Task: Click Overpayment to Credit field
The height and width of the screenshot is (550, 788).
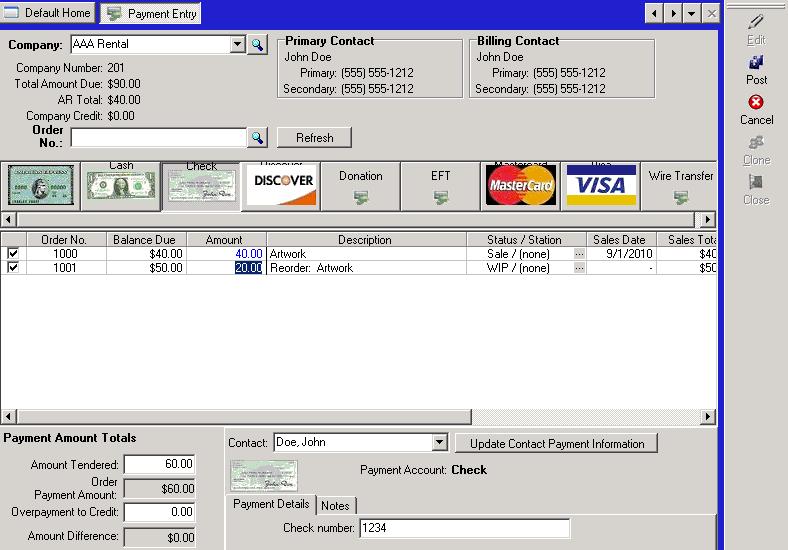Action: click(x=160, y=512)
